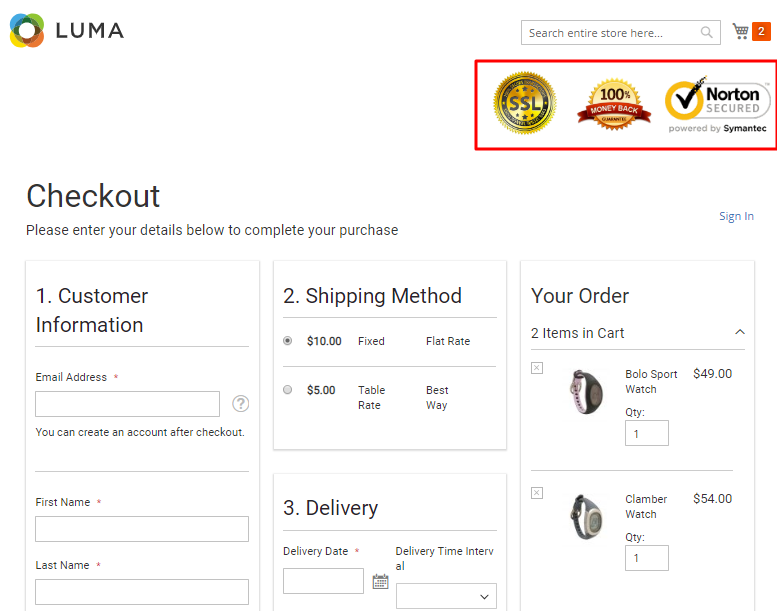This screenshot has height=611, width=777.
Task: Select the $5.00 Table Rate option
Action: pos(288,390)
